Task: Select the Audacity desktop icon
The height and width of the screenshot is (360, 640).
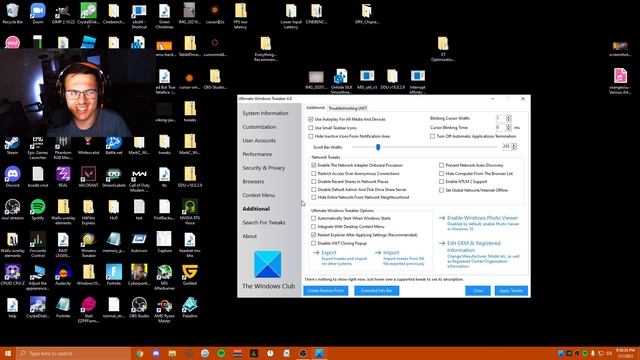Action: 63,275
